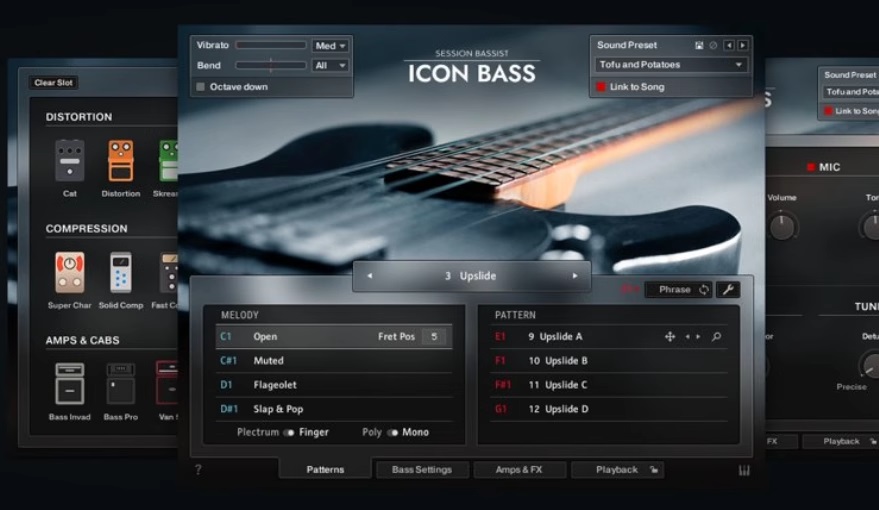The image size is (879, 510).
Task: Expand the Bend All dropdown
Action: pyautogui.click(x=330, y=66)
